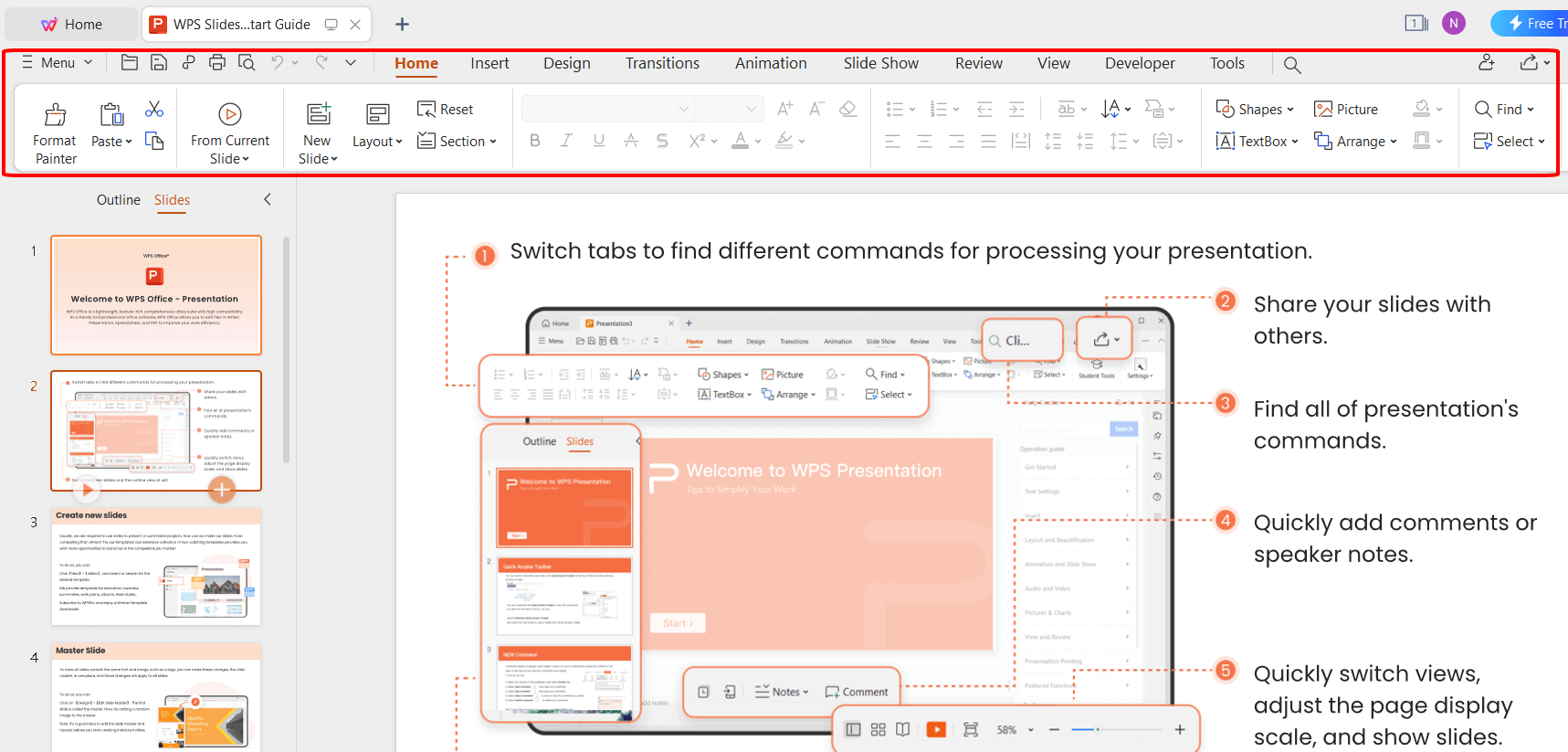1568x752 pixels.
Task: Click the Print icon in quick toolbar
Action: tap(217, 62)
